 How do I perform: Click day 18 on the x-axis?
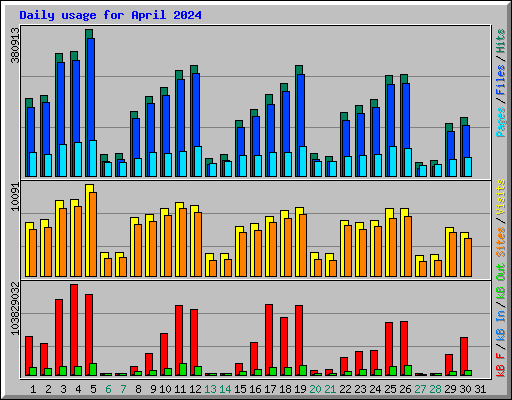click(285, 389)
